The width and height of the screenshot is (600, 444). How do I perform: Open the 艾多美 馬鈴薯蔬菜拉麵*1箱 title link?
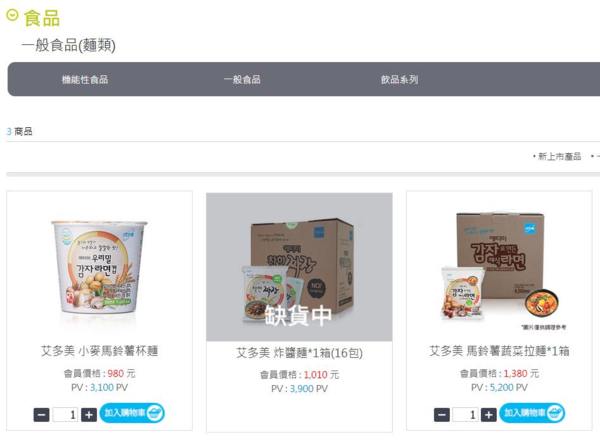499,351
